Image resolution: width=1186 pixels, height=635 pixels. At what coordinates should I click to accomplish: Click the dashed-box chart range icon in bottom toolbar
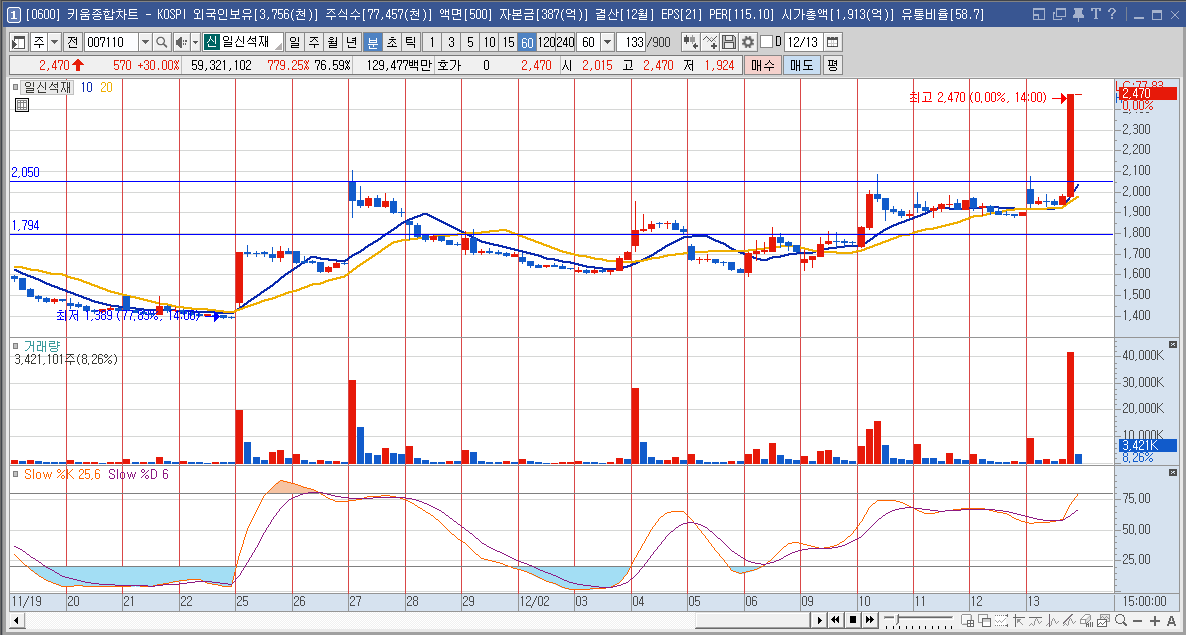coord(1002,621)
